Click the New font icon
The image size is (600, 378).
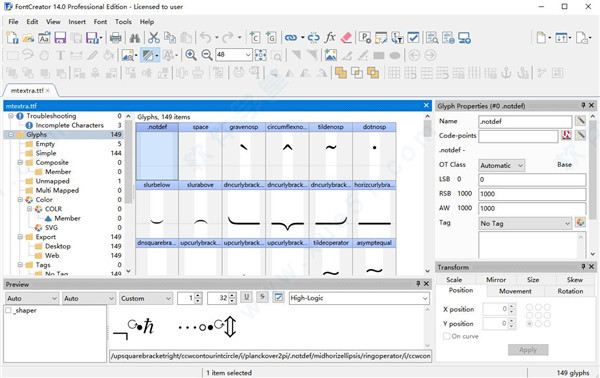click(x=12, y=38)
